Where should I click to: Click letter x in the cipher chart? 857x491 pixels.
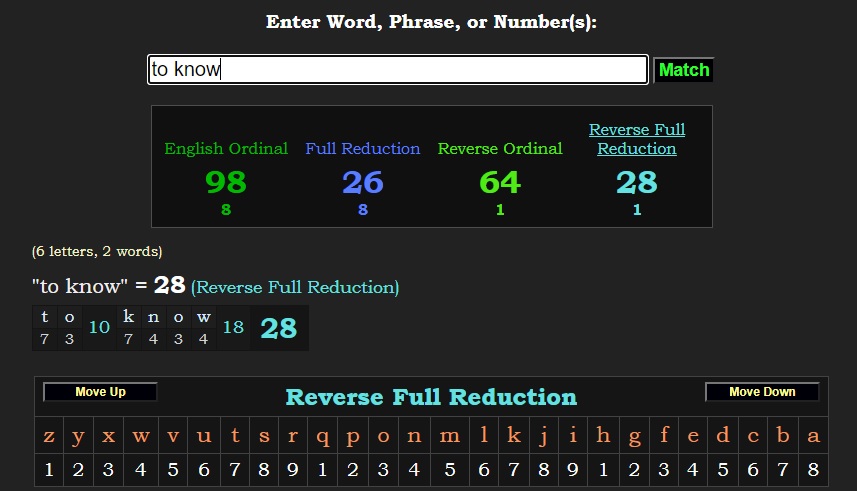point(108,436)
